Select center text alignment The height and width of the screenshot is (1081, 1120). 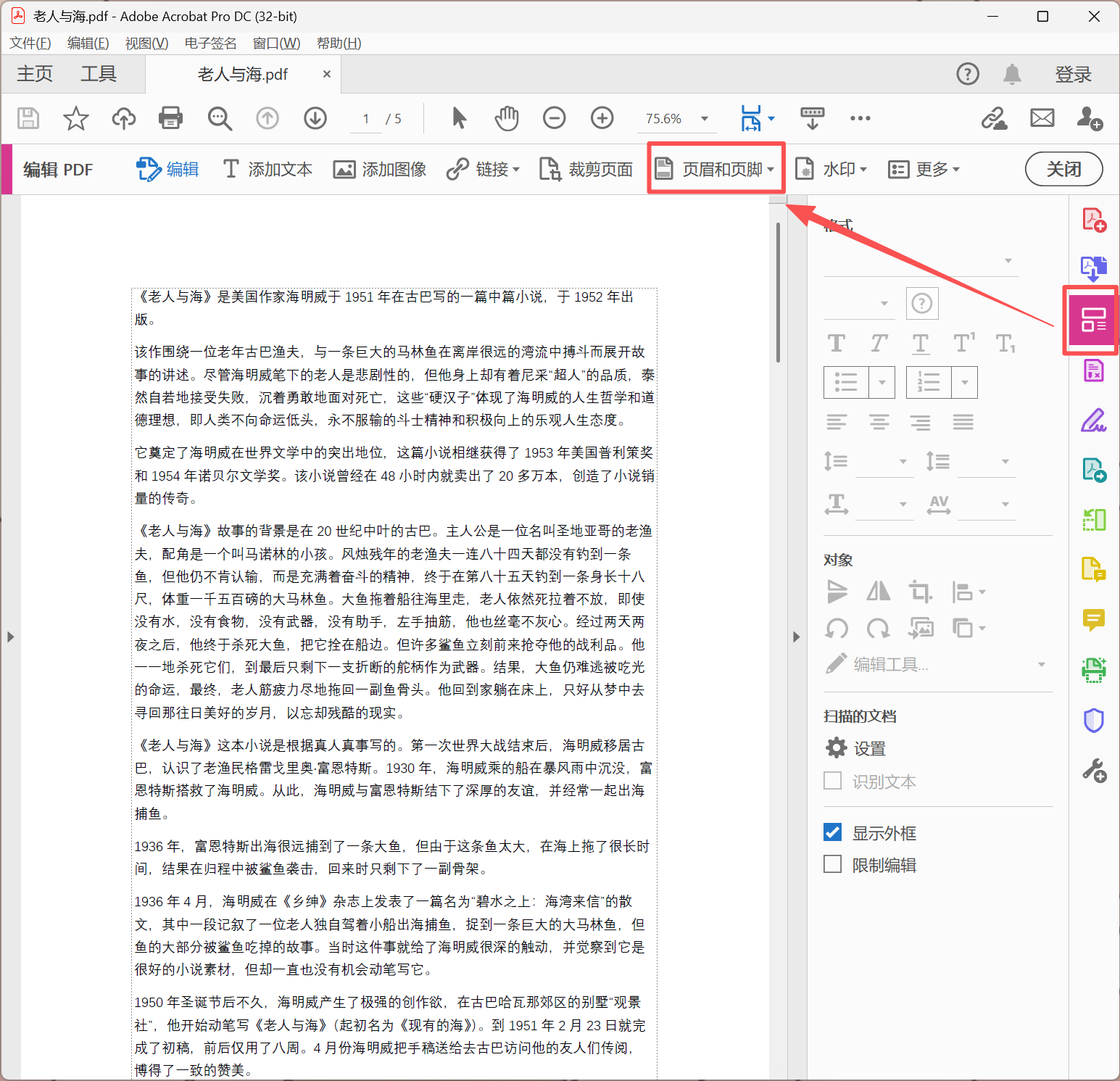(879, 421)
